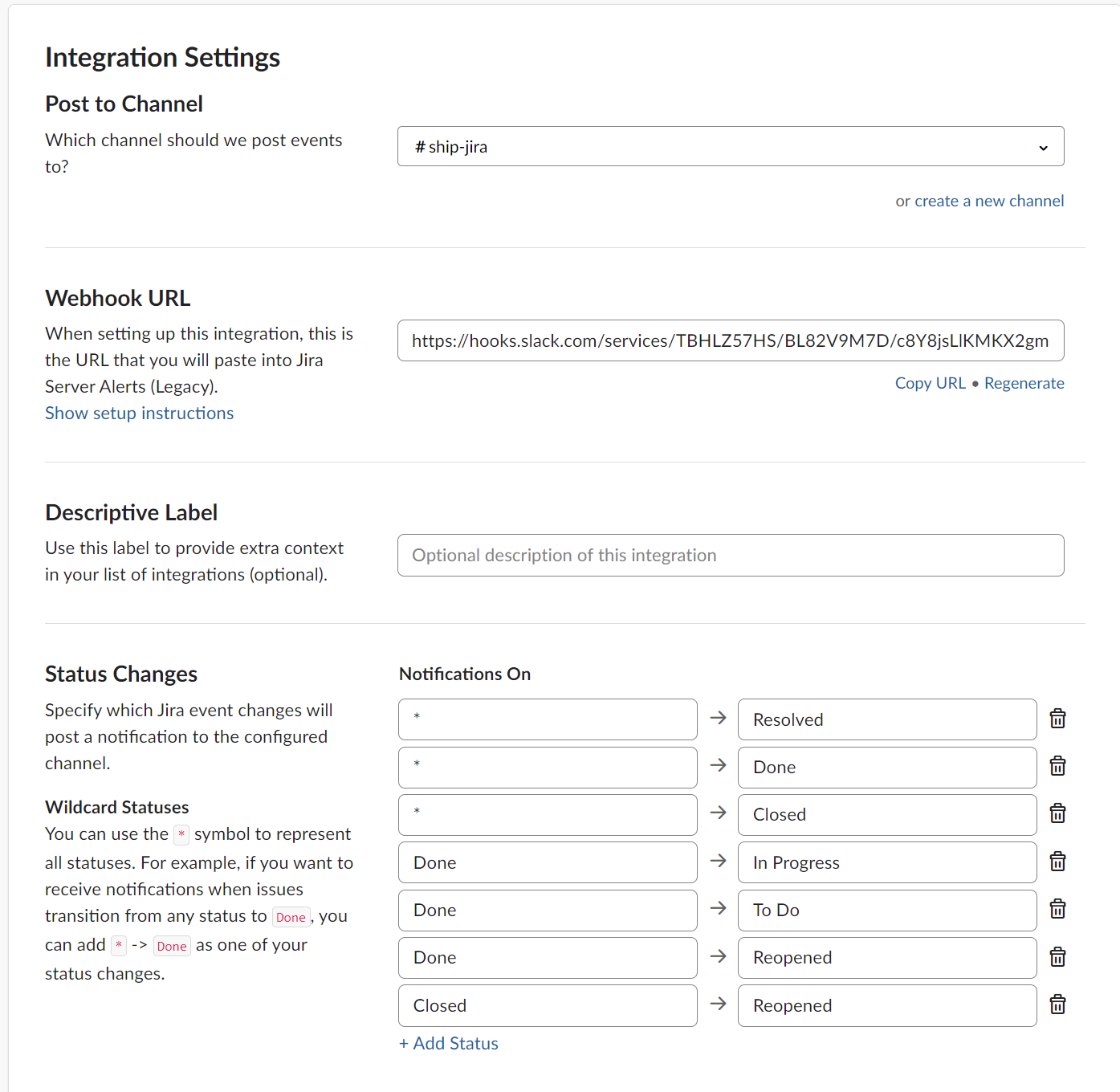Image resolution: width=1120 pixels, height=1092 pixels.
Task: Delete the Done to In Progress row
Action: (1057, 862)
